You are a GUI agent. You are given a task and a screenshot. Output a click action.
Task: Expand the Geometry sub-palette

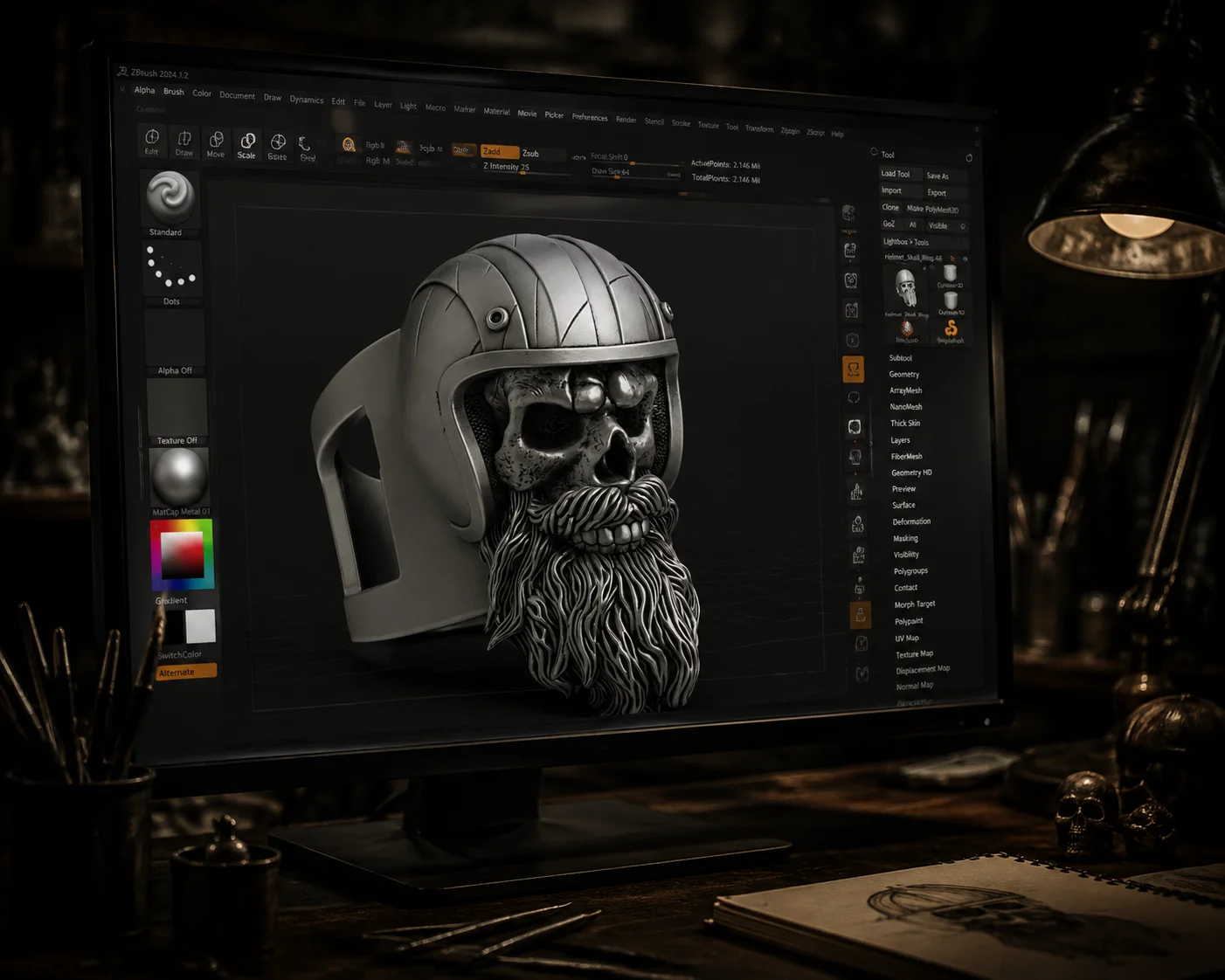[904, 375]
